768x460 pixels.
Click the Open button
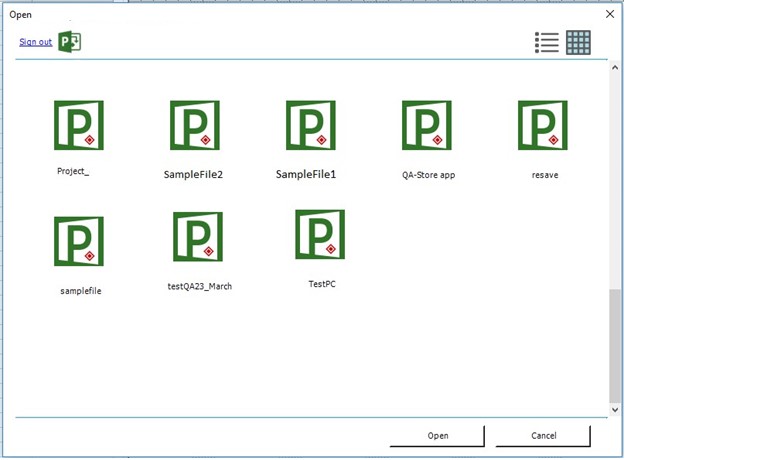[x=437, y=436]
